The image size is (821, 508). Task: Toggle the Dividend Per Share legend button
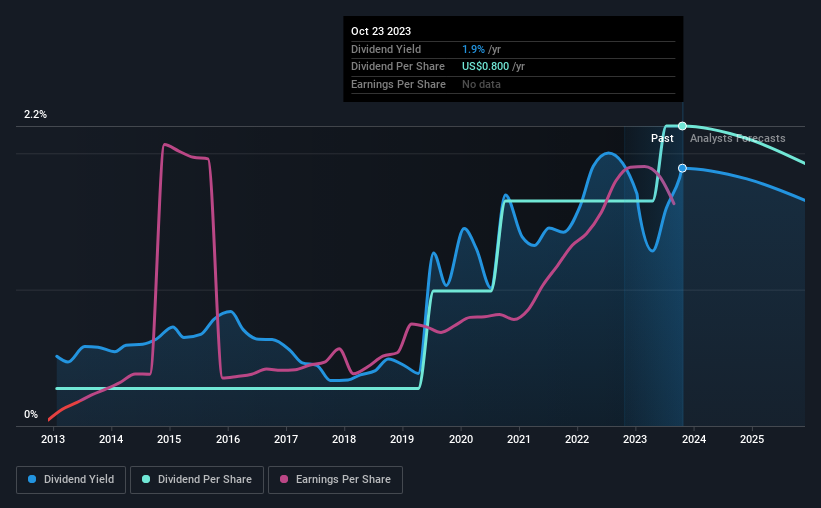[x=197, y=480]
